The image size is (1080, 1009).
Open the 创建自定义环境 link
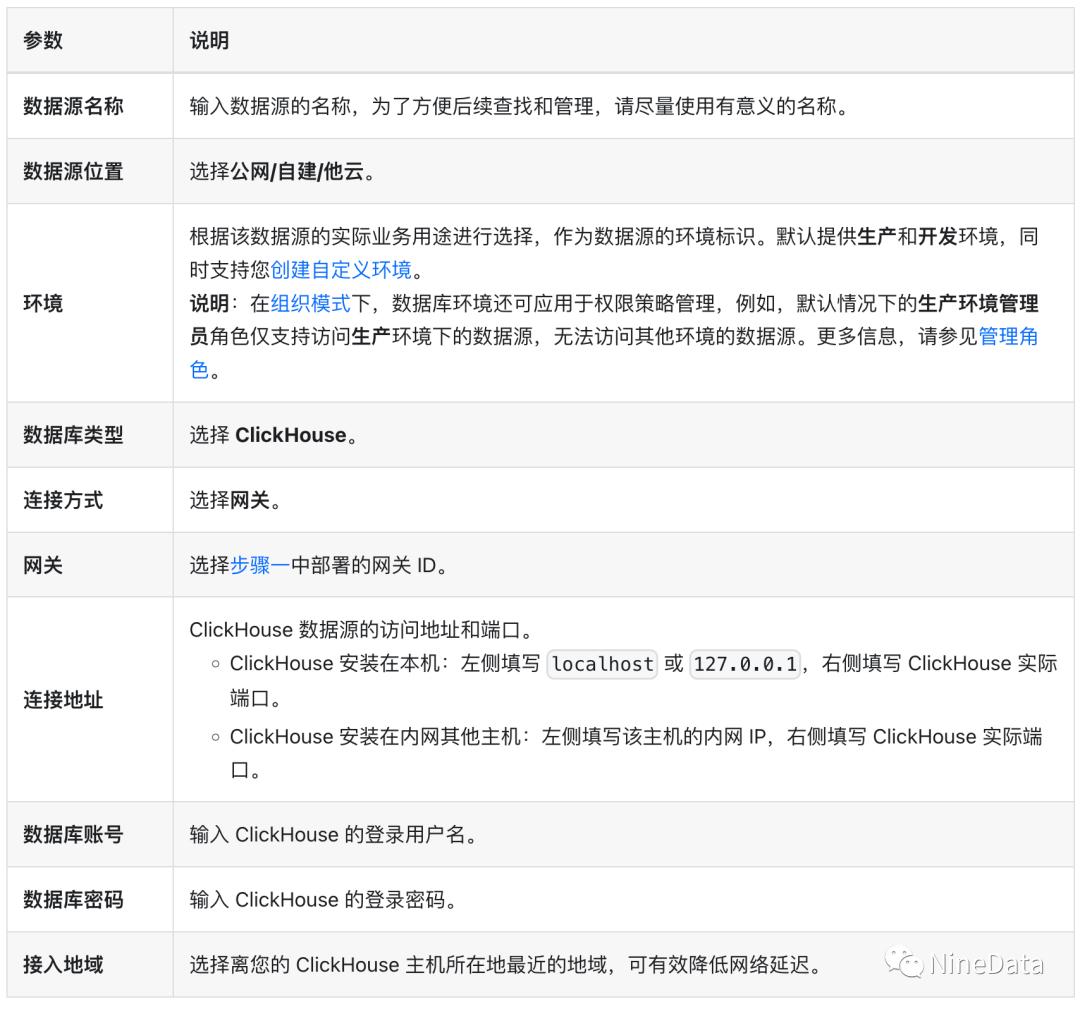341,270
